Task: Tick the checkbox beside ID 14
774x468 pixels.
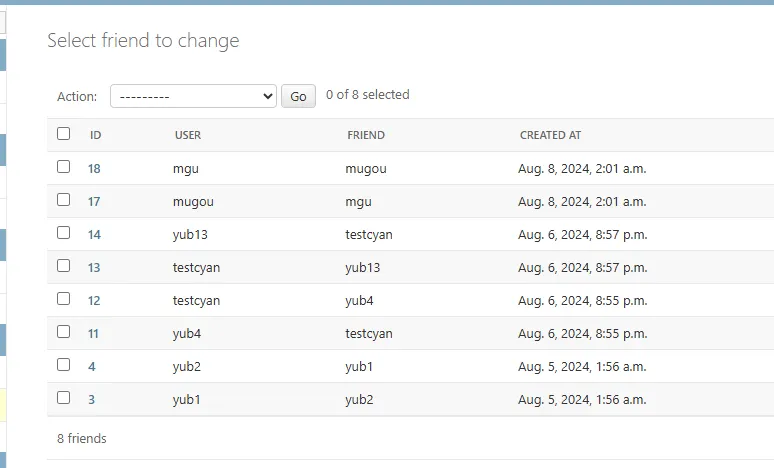Action: click(x=64, y=233)
